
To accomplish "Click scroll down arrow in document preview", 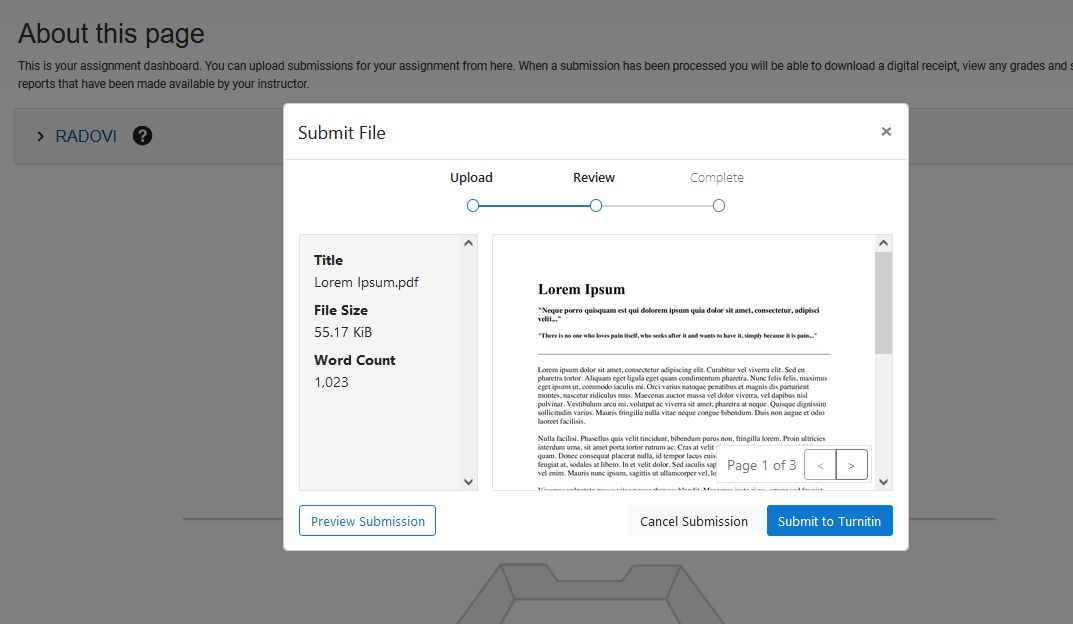I will [x=883, y=482].
